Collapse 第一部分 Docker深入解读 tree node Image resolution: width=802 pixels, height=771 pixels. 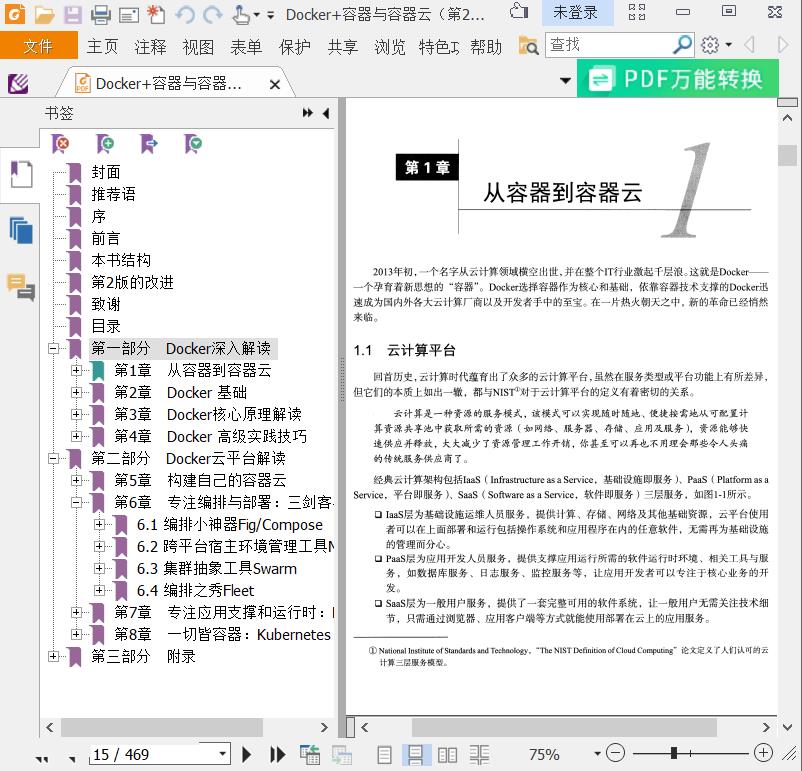pos(53,348)
